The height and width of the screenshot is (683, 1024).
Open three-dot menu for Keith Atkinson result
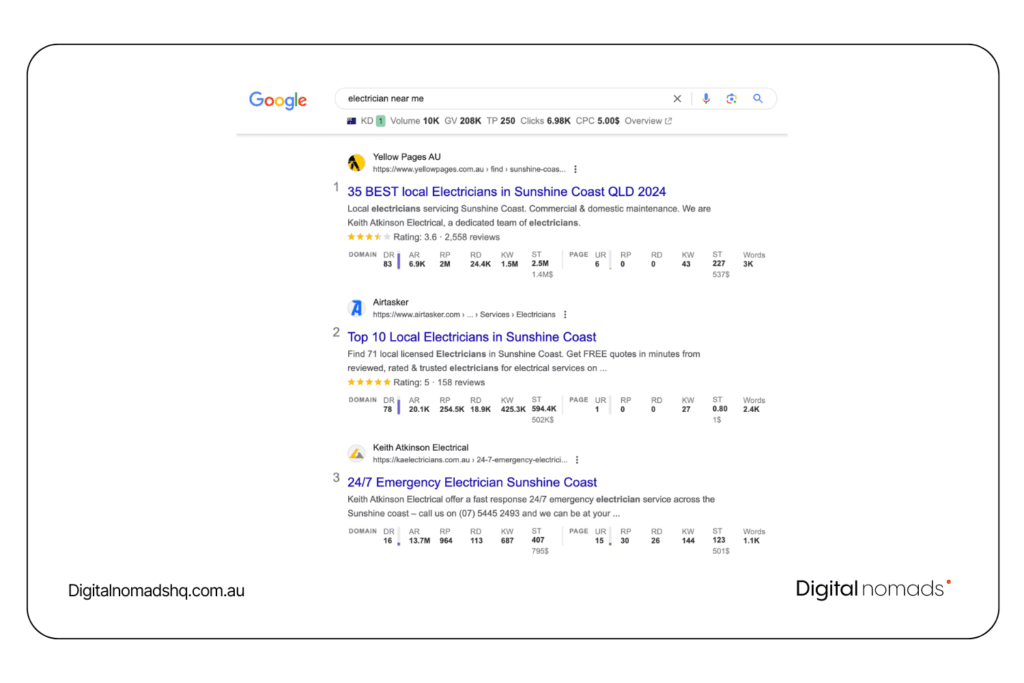click(x=577, y=460)
